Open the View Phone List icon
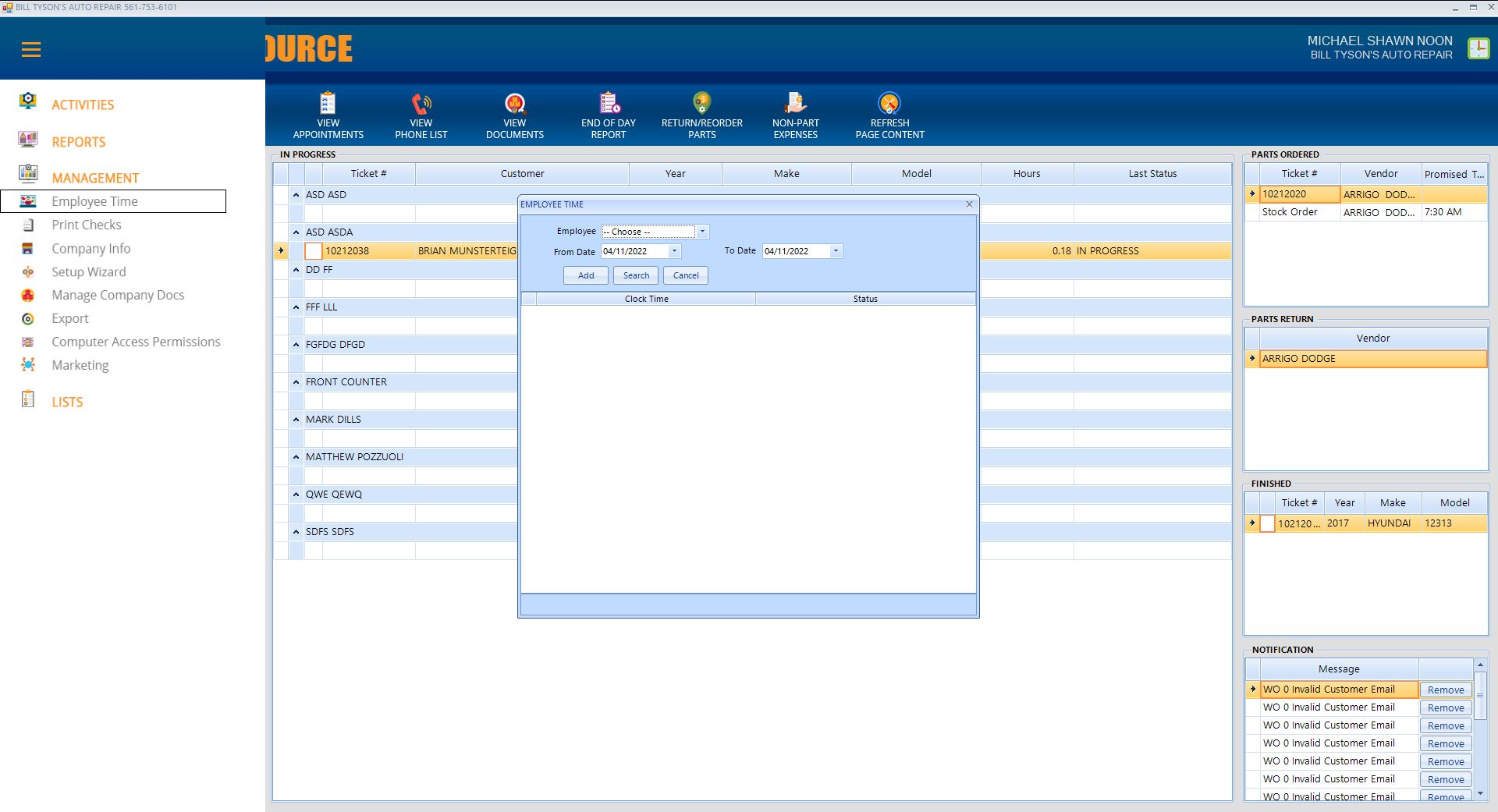The width and height of the screenshot is (1498, 812). coord(421,104)
